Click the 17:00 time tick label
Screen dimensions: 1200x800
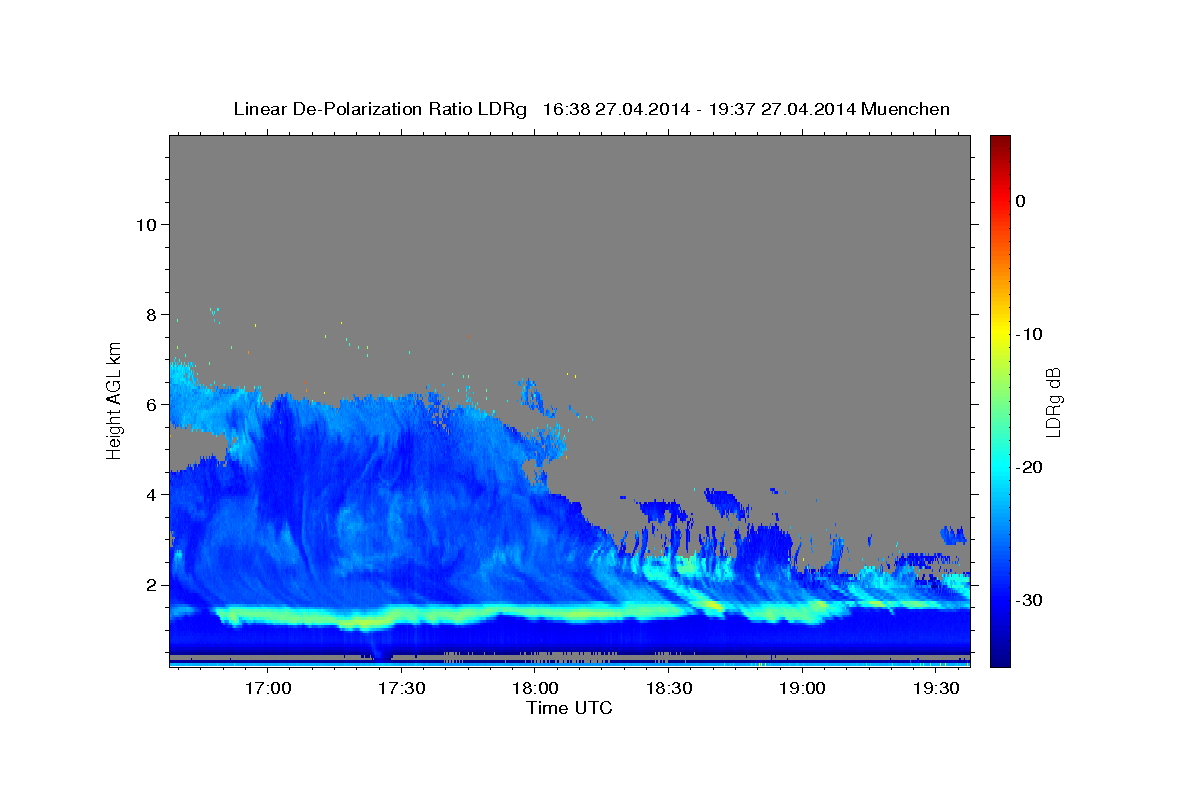268,689
